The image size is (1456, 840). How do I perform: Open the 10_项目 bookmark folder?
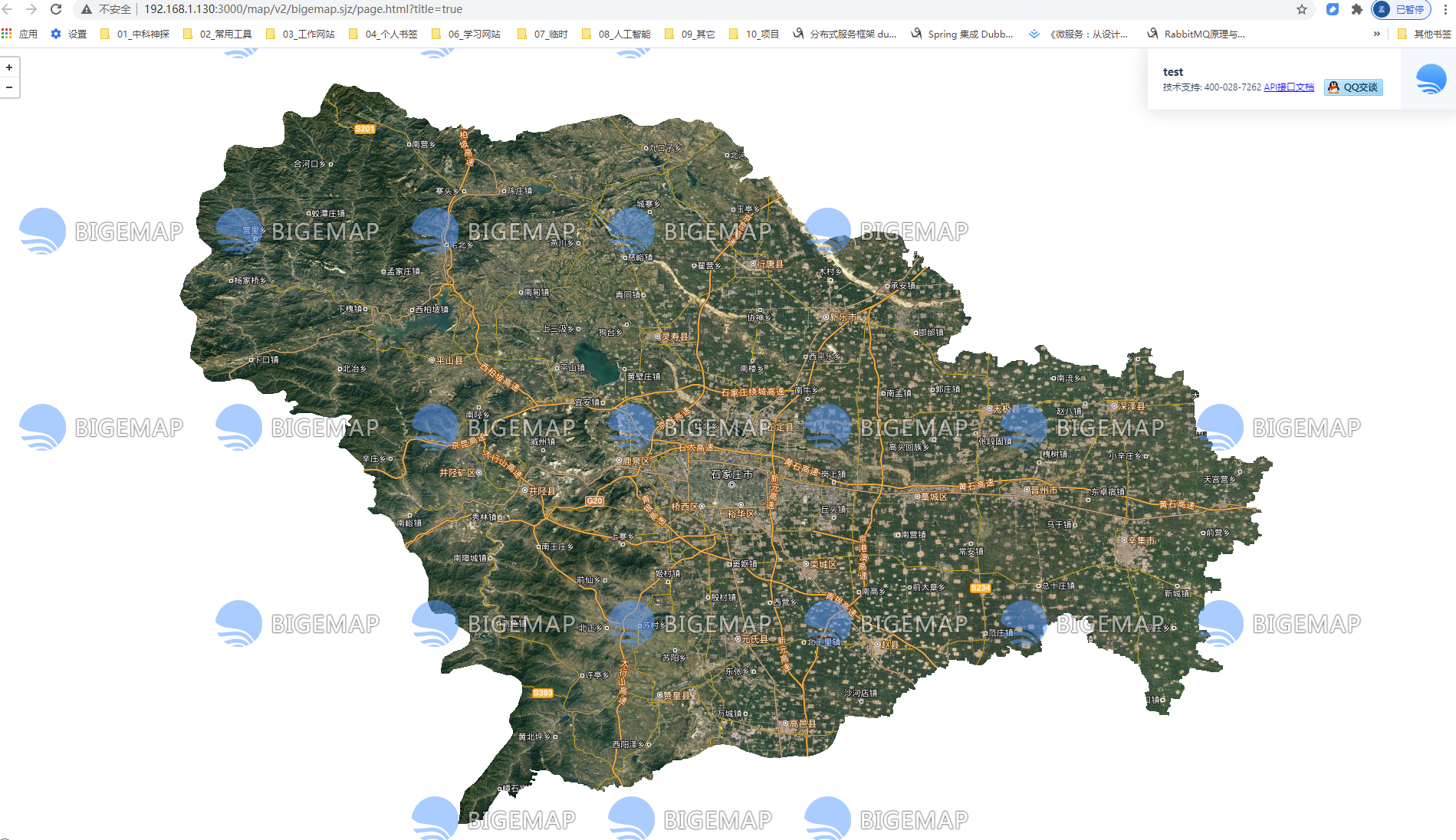(x=754, y=34)
